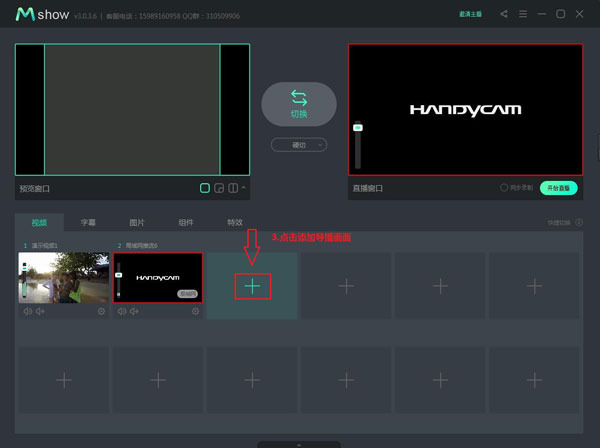600x448 pixels.
Task: Click the Mshow logo
Action: 42,15
